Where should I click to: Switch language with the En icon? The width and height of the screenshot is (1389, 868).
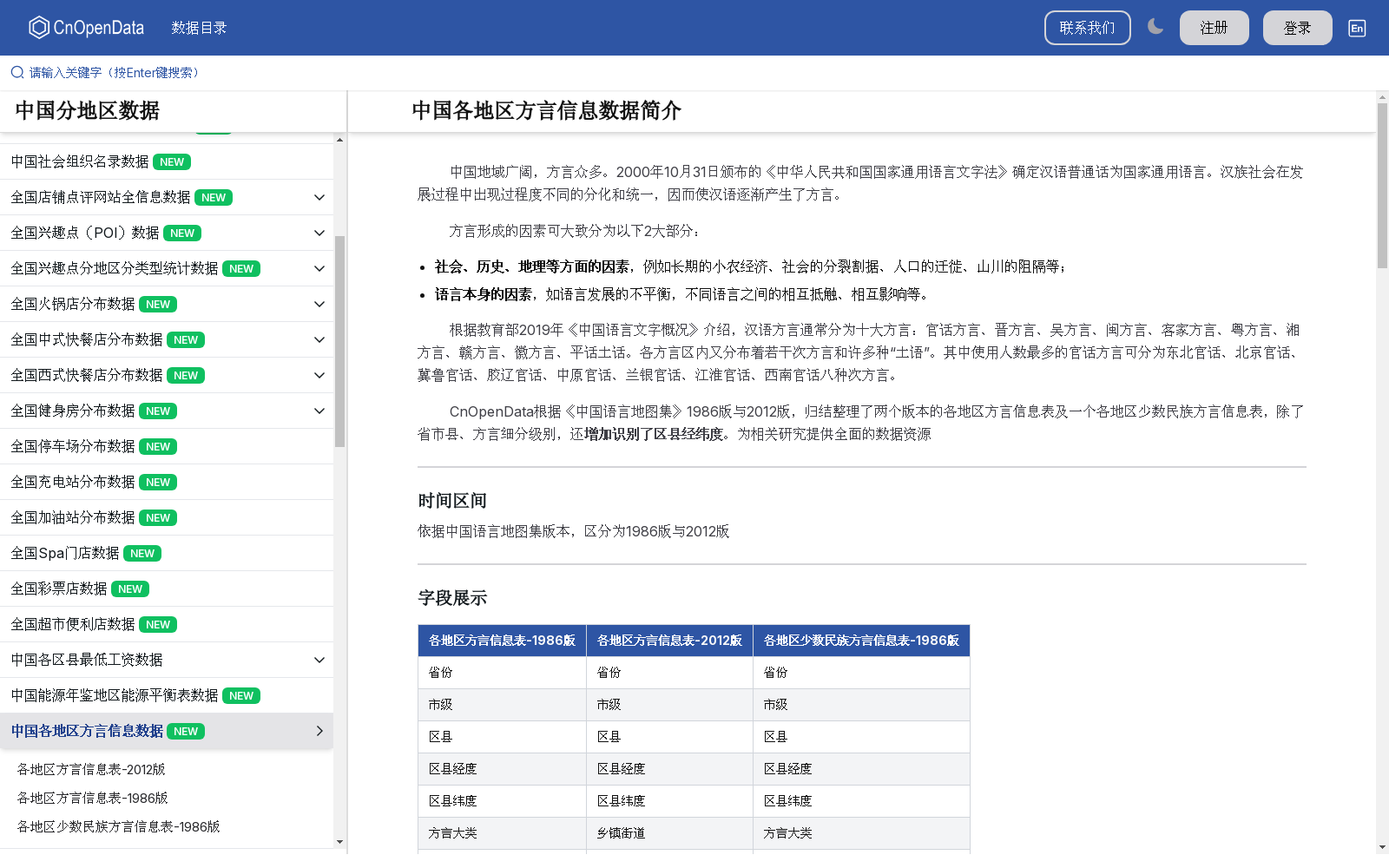1357,28
